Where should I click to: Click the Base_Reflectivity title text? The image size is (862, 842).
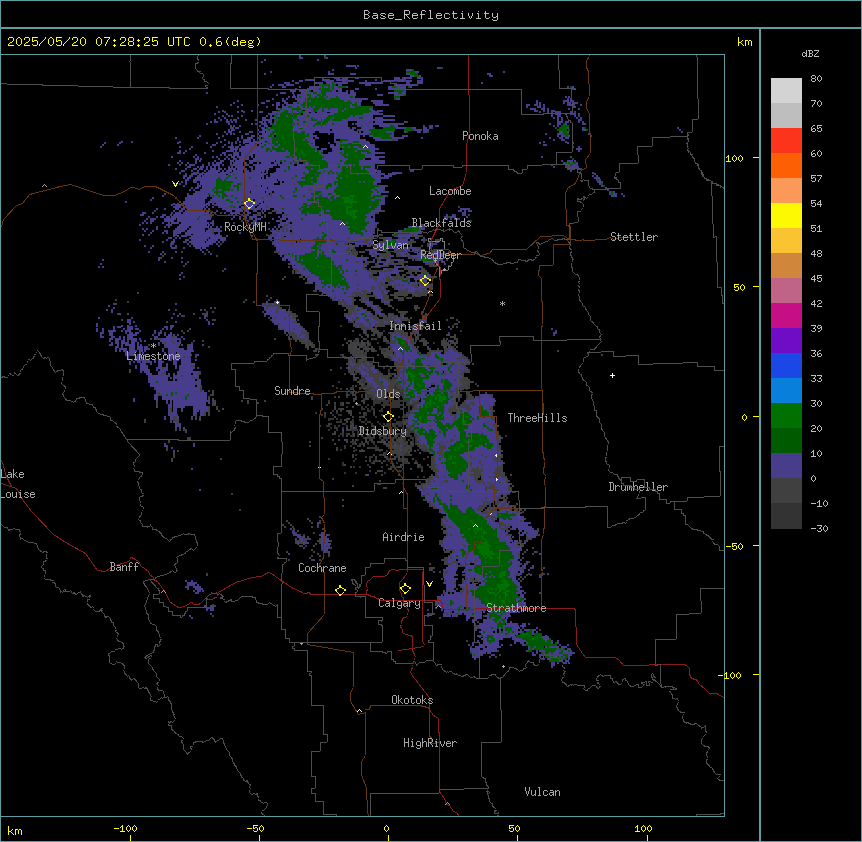[431, 15]
